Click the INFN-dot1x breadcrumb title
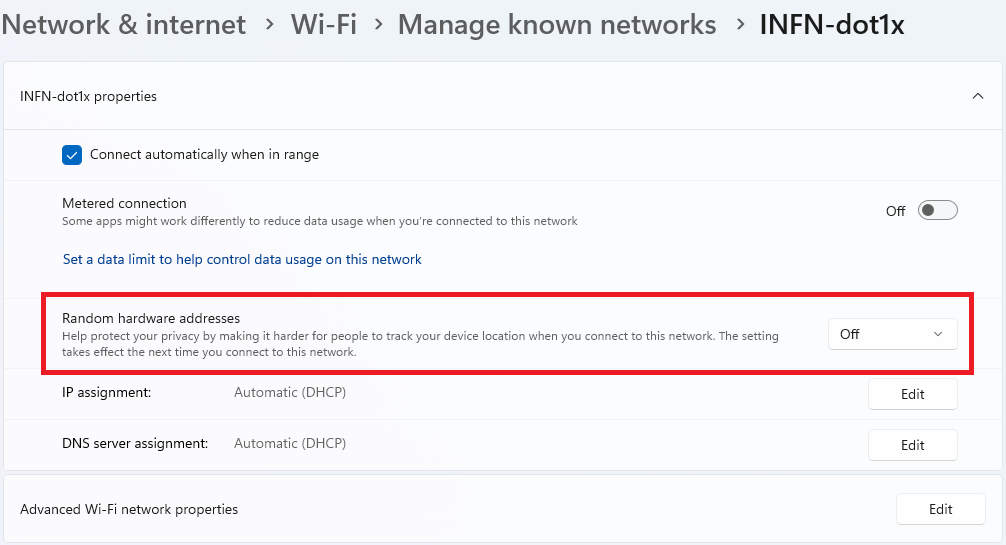 [831, 25]
